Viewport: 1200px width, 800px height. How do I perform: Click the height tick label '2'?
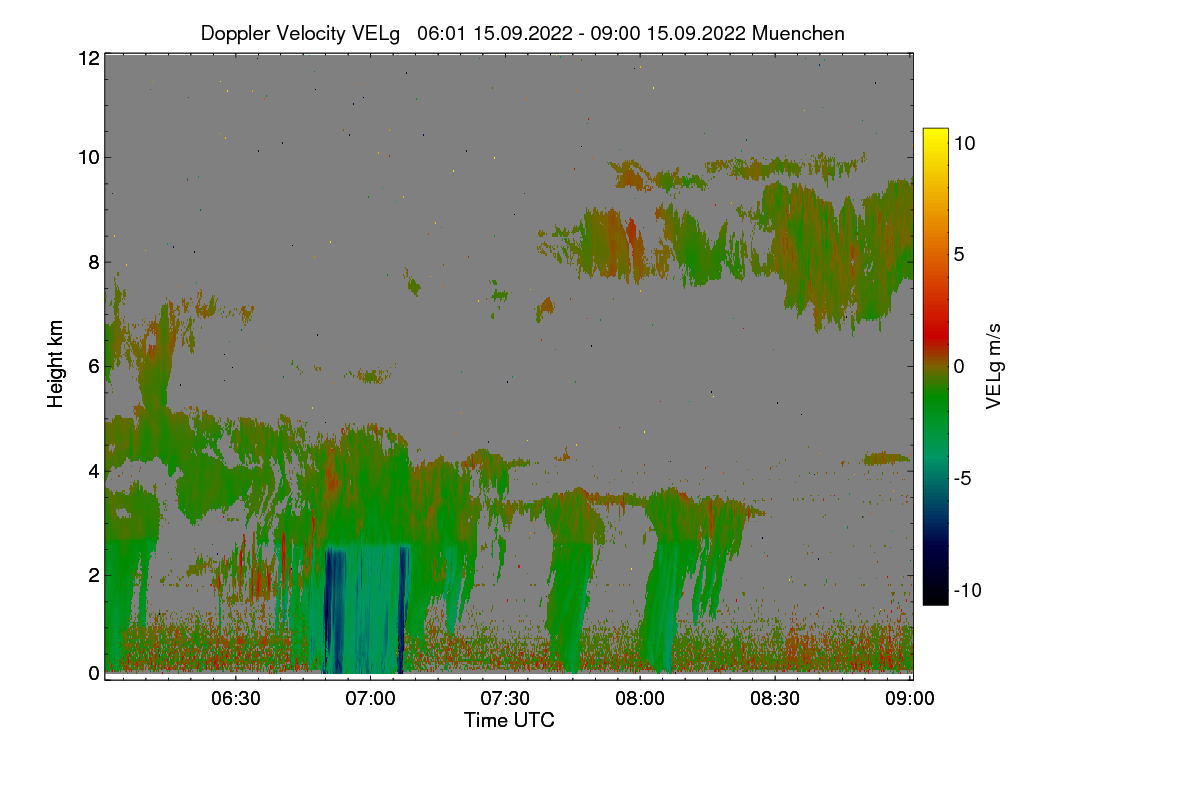94,574
